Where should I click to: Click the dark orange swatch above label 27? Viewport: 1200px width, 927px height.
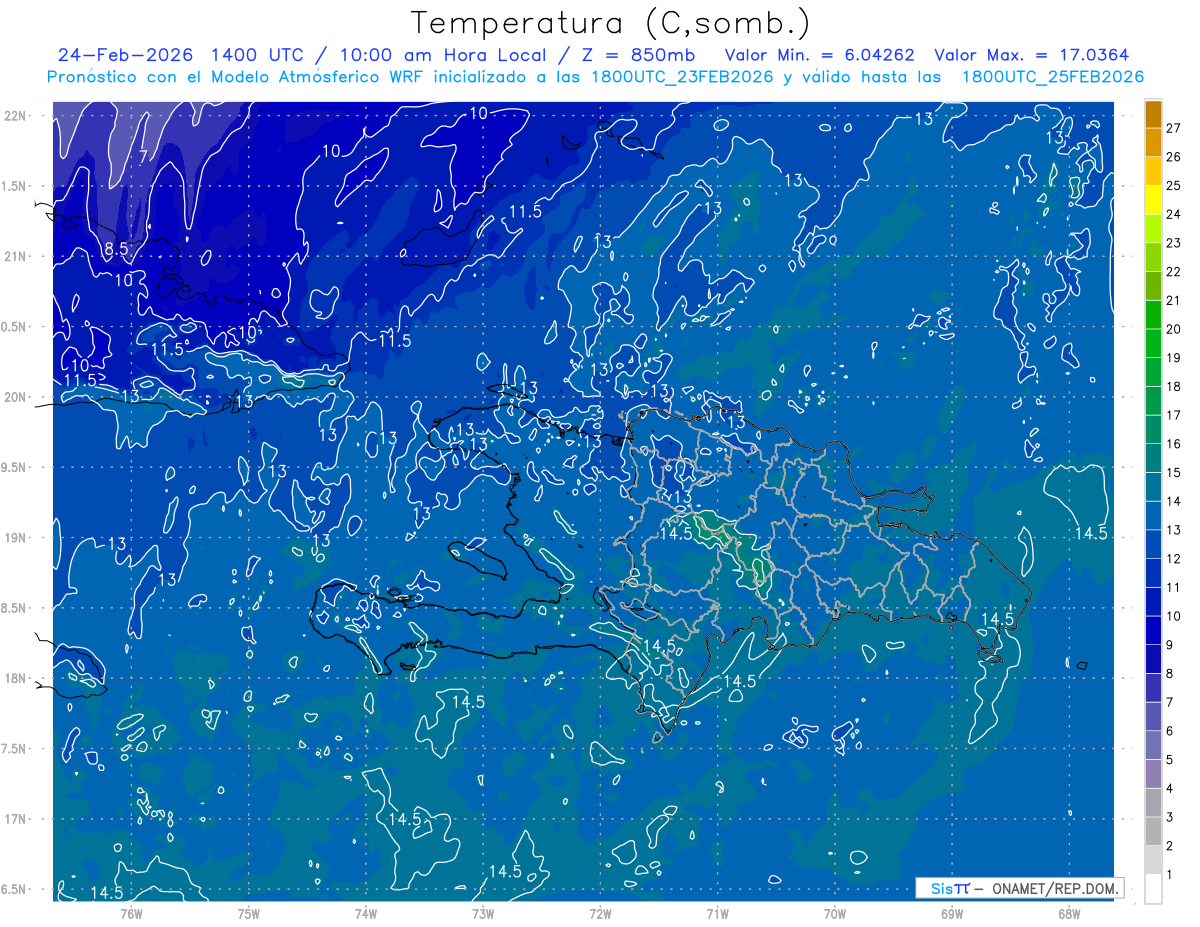tap(1153, 114)
